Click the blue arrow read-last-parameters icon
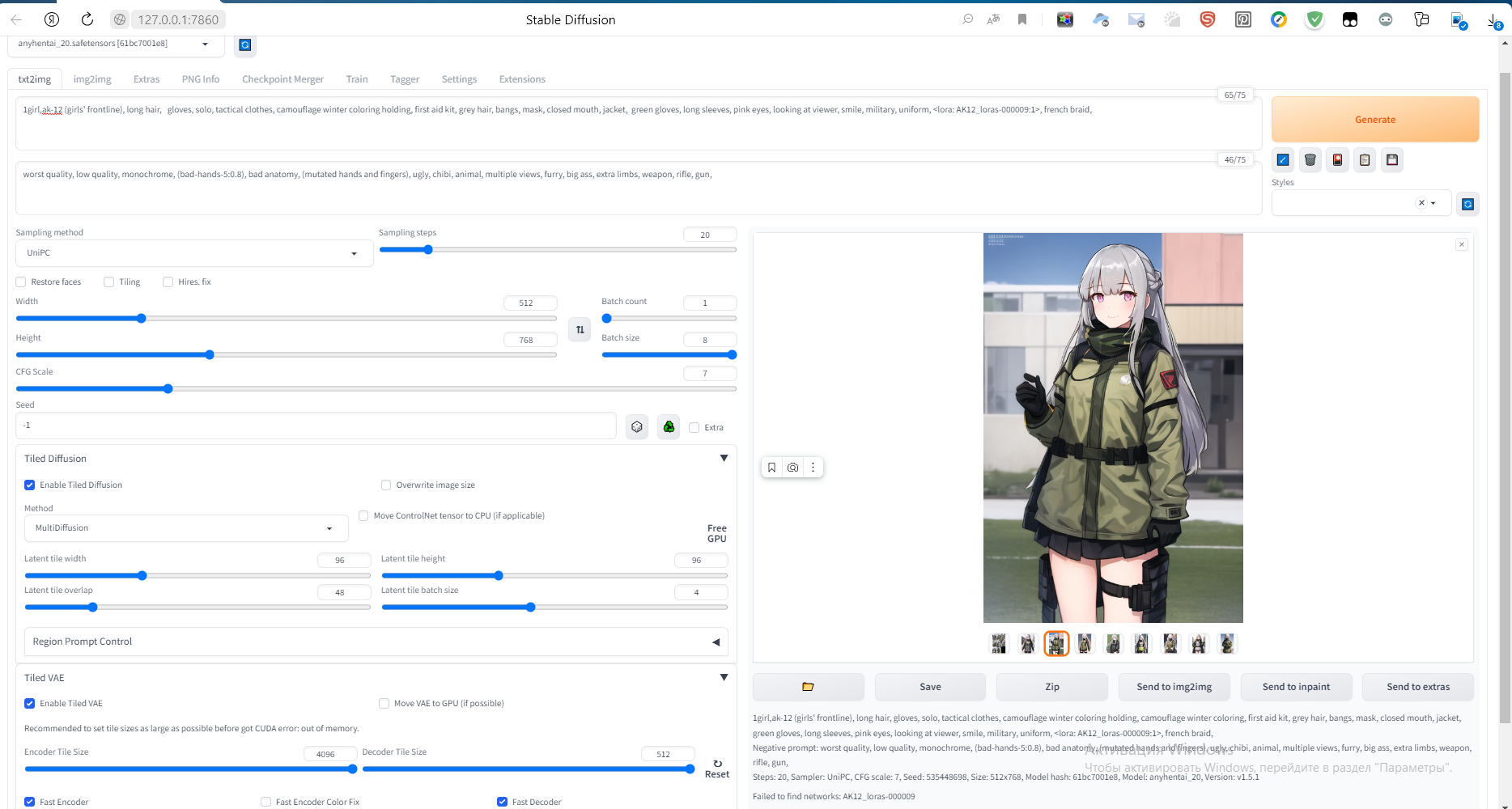 [x=1283, y=160]
